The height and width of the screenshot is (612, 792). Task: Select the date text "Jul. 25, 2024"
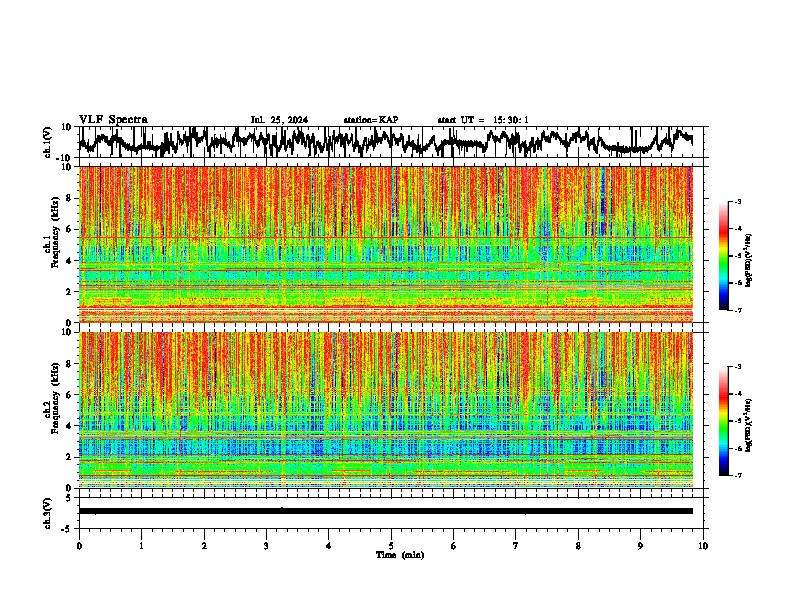279,120
